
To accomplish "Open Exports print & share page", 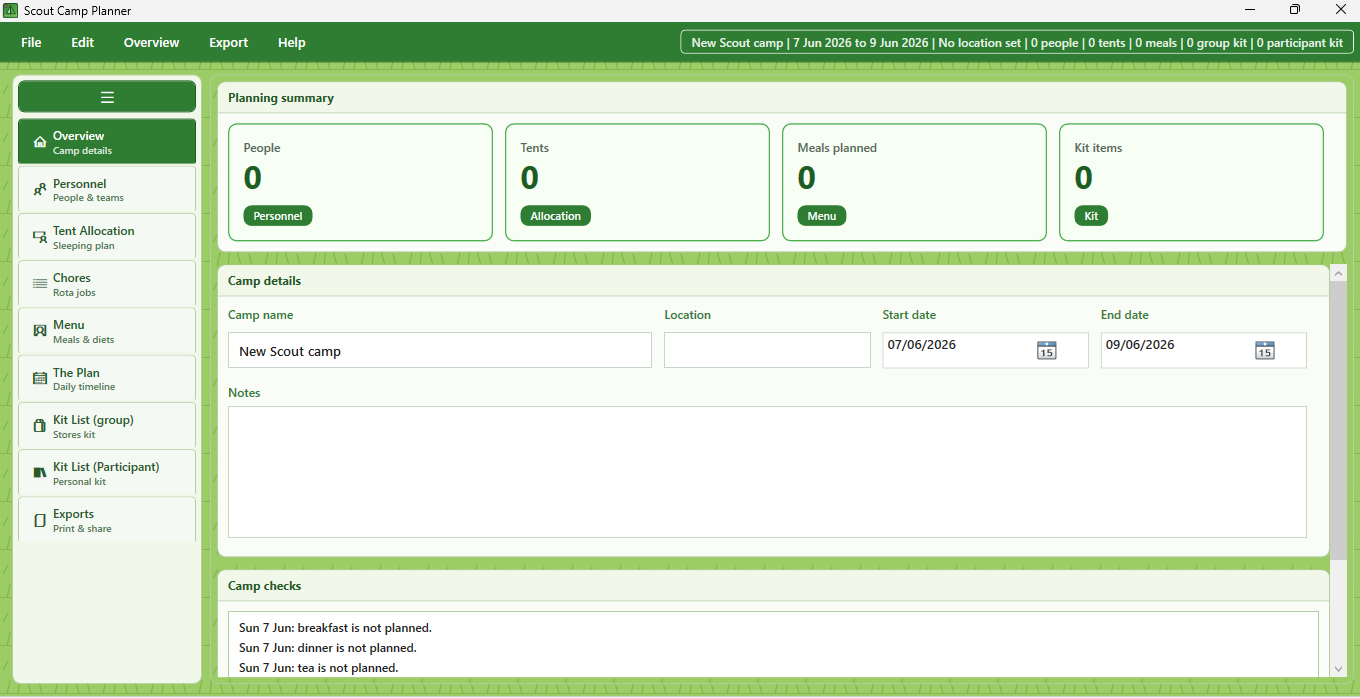I will (x=107, y=520).
